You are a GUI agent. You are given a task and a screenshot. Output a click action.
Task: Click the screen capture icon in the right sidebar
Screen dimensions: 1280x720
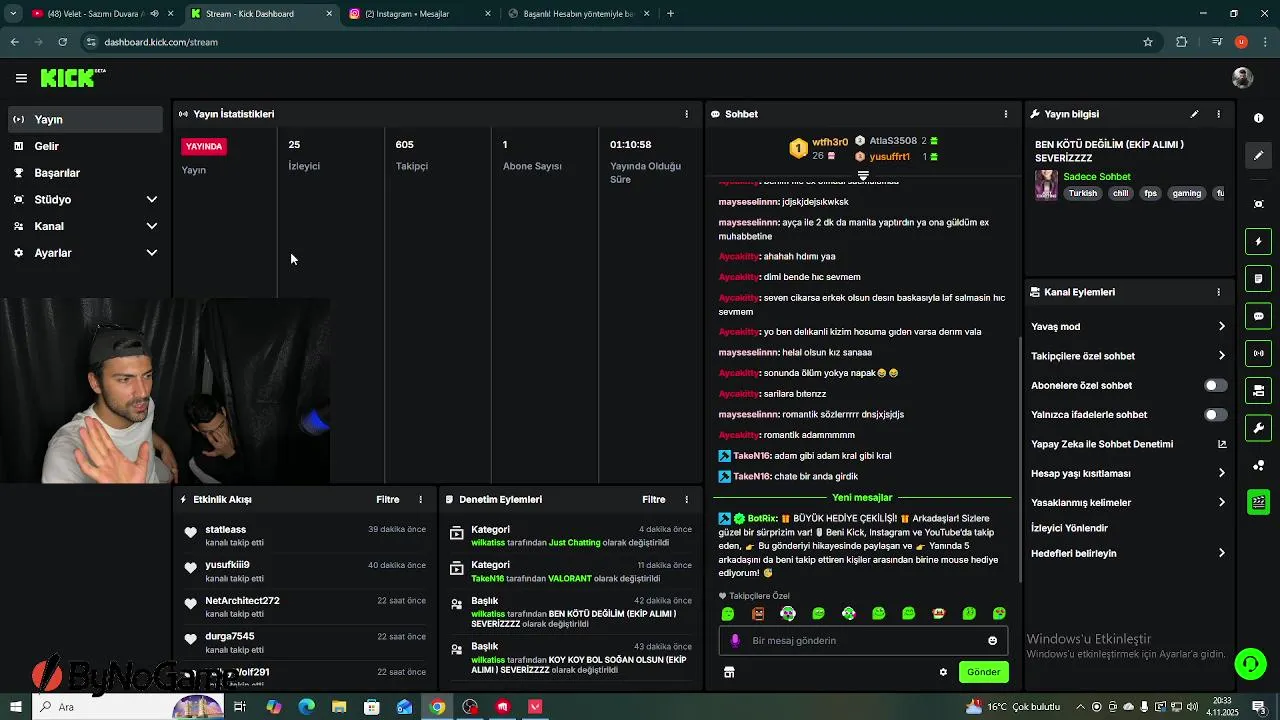1258,204
